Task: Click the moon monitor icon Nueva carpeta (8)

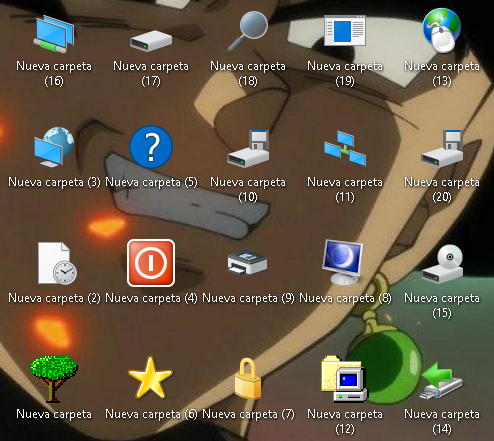Action: (x=343, y=262)
